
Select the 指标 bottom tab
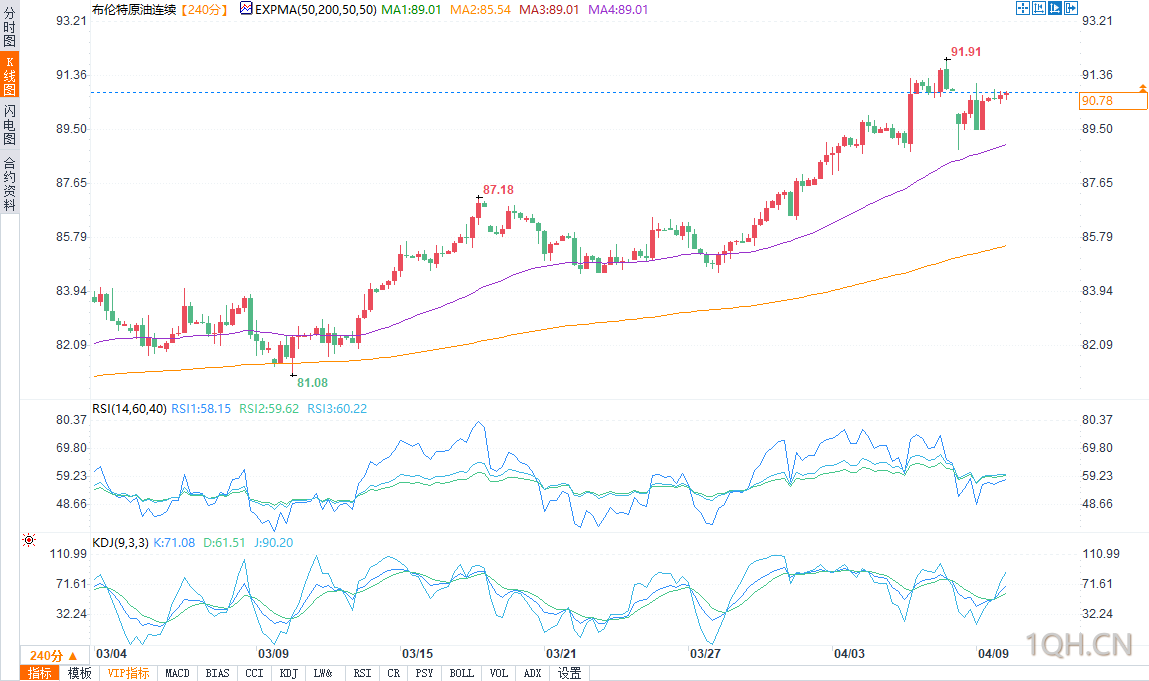pyautogui.click(x=40, y=673)
